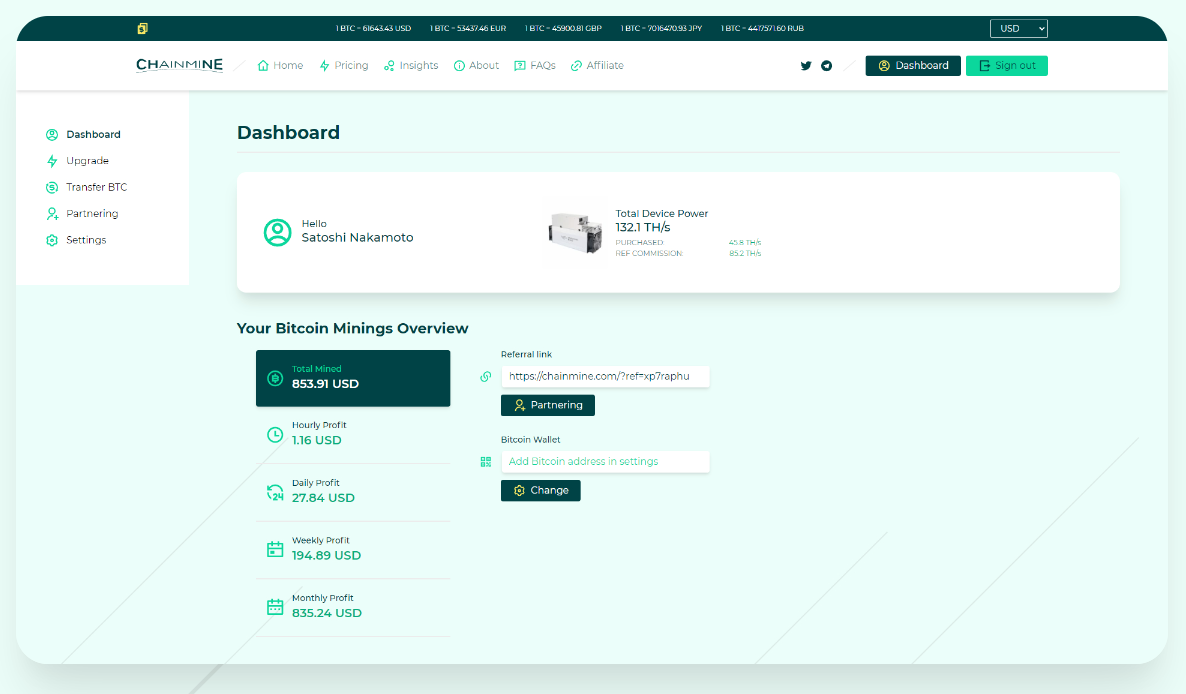Open Transfer BTC in the sidebar
Screen dimensions: 1186x694
[x=86, y=187]
